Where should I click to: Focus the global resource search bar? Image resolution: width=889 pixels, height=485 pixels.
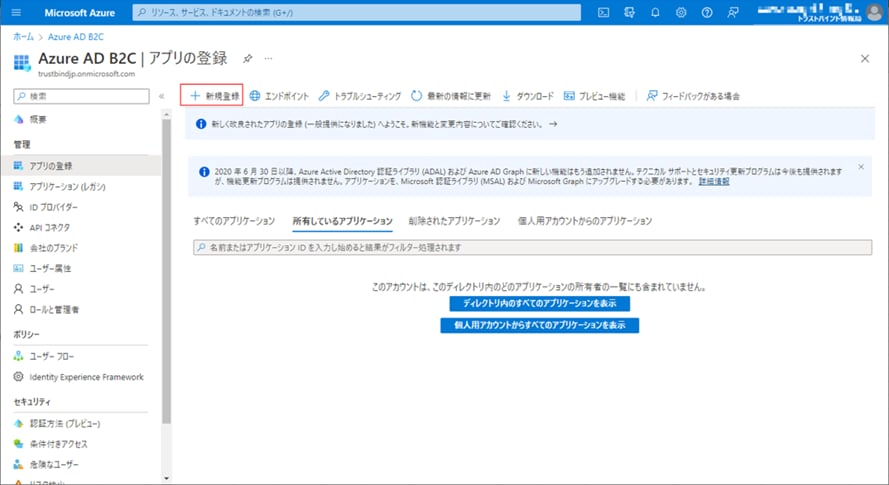pyautogui.click(x=357, y=12)
